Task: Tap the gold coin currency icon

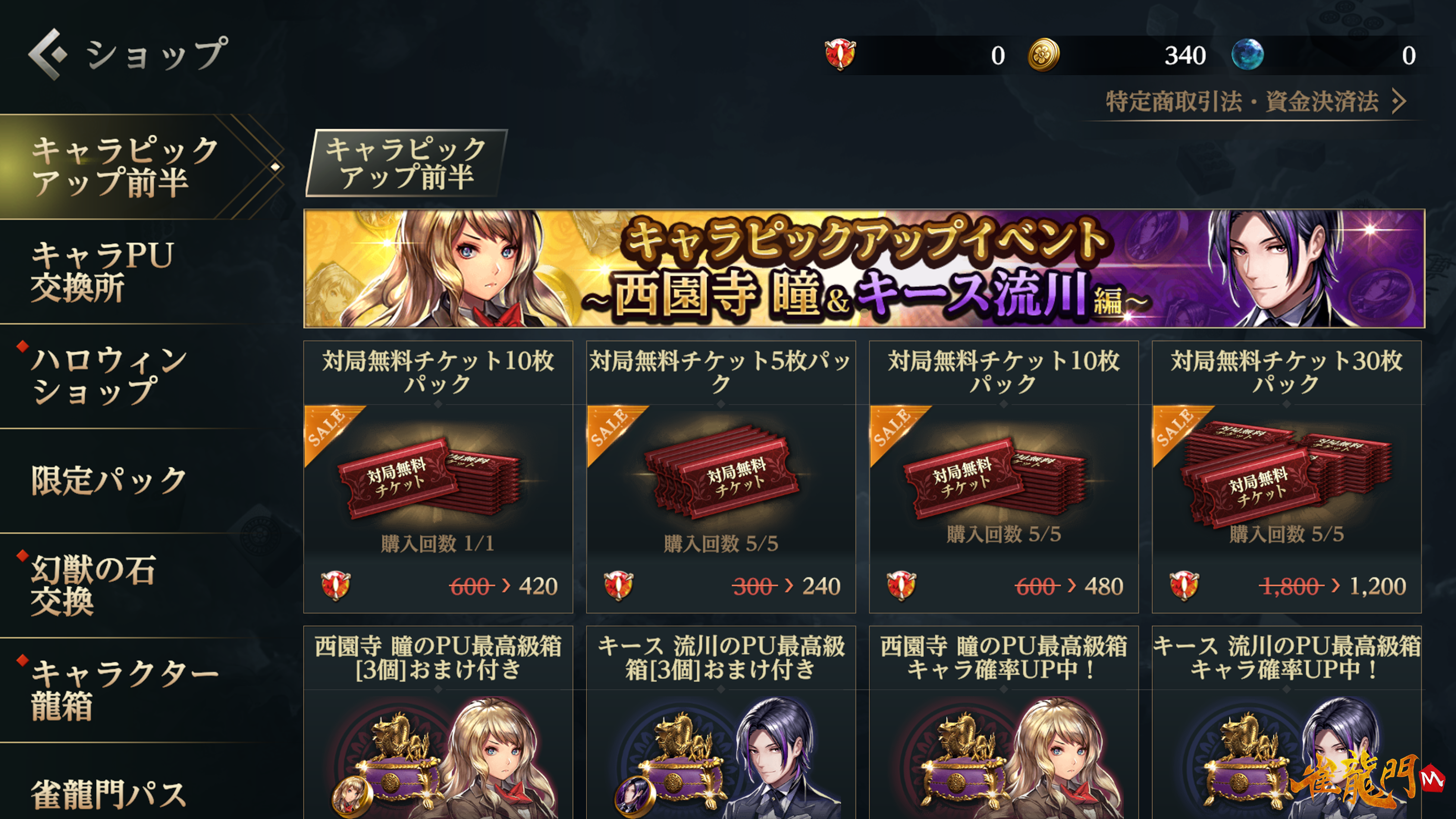Action: click(1043, 55)
